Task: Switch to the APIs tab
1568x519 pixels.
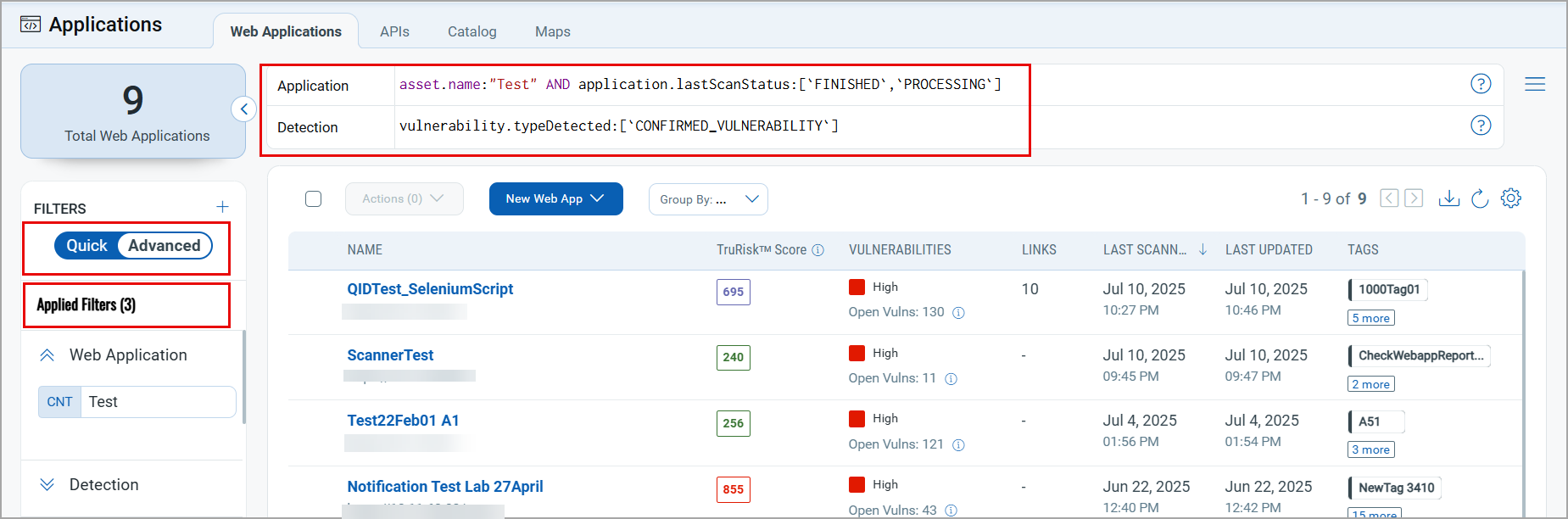Action: point(394,31)
